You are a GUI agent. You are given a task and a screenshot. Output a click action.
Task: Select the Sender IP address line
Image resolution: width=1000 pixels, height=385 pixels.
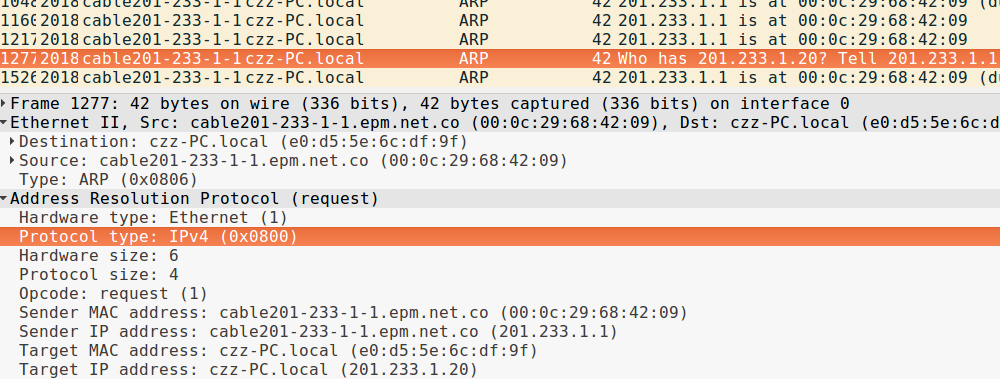(500, 332)
